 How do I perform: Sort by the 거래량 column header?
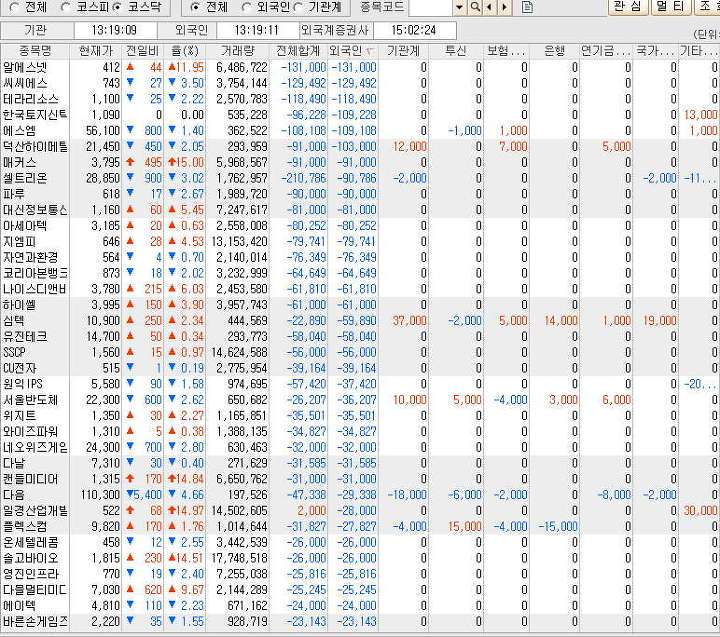tap(237, 51)
